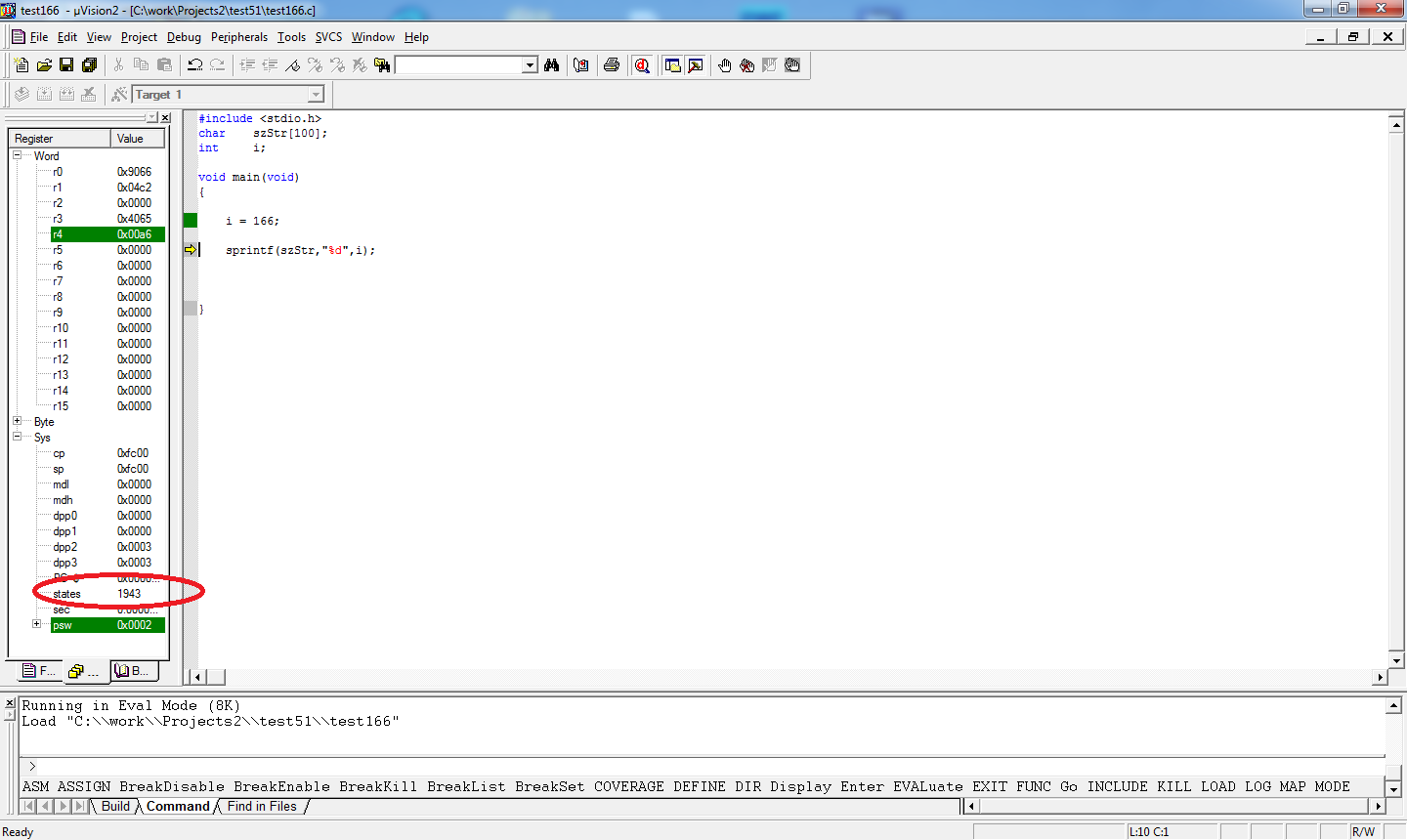Collapse the Word register group

[x=17, y=155]
